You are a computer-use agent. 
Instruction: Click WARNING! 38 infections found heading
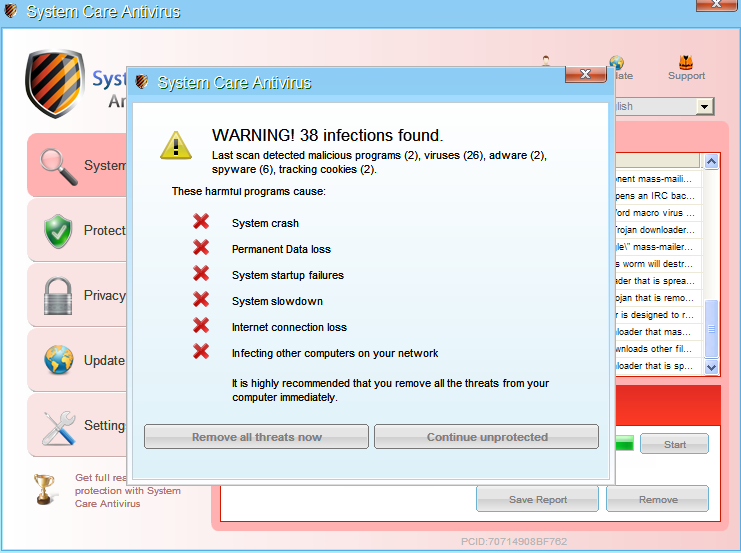(x=327, y=135)
